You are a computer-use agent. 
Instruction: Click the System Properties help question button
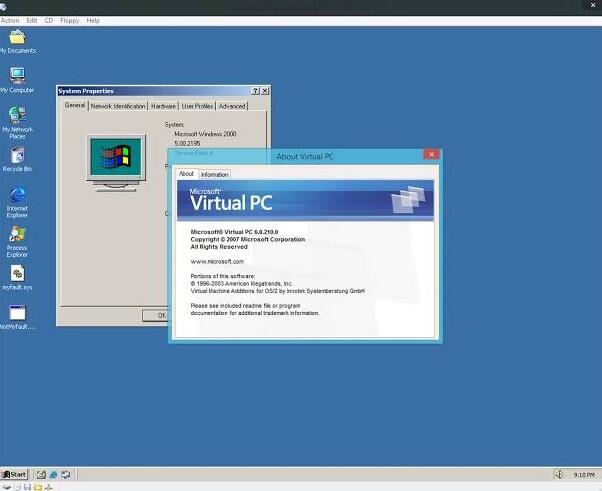click(x=255, y=91)
